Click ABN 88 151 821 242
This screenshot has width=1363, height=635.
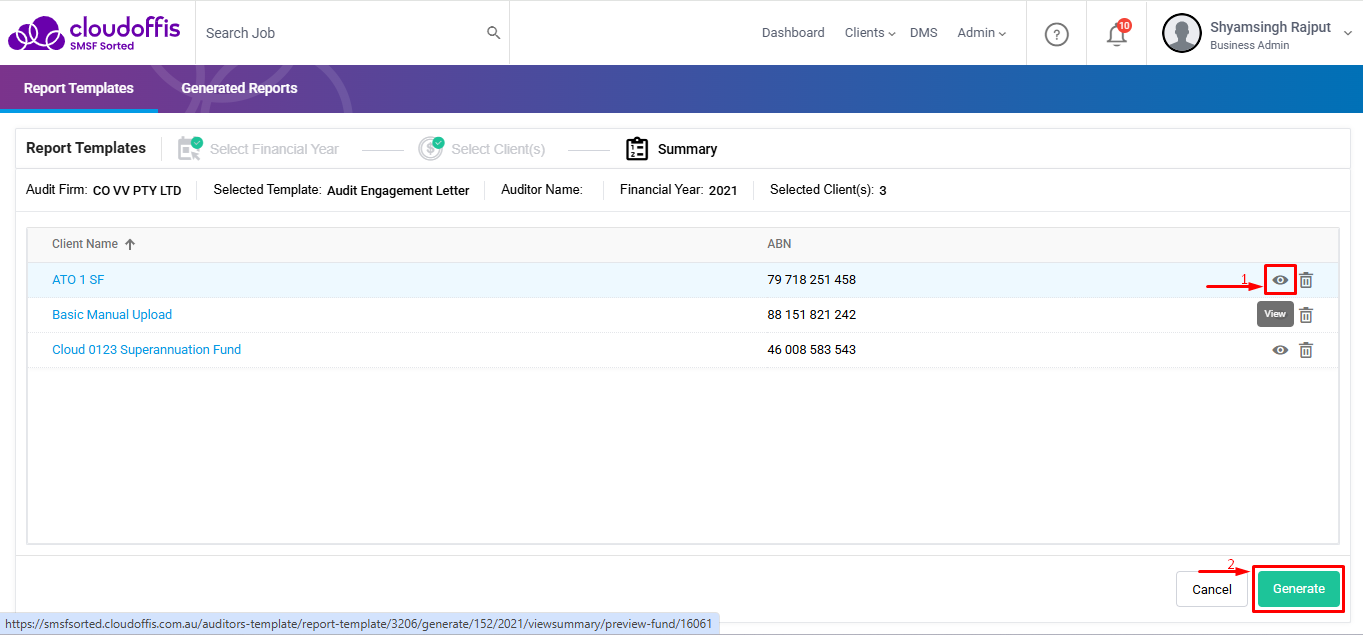[x=811, y=315]
